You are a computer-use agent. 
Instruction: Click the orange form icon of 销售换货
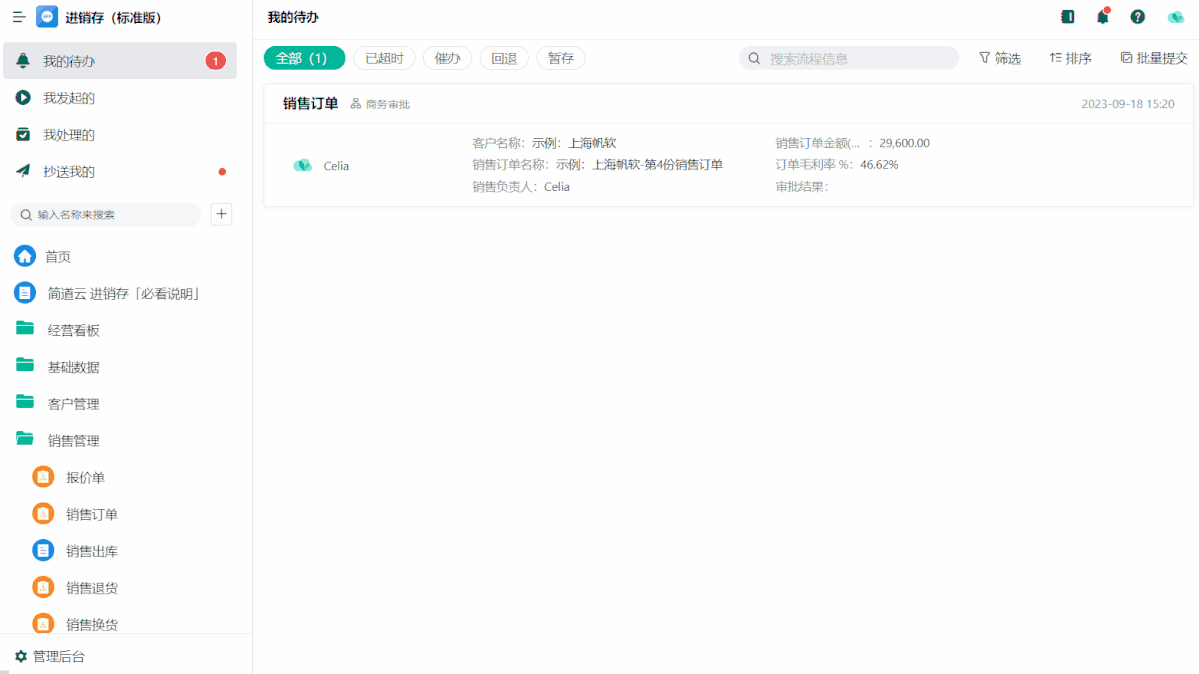[43, 623]
